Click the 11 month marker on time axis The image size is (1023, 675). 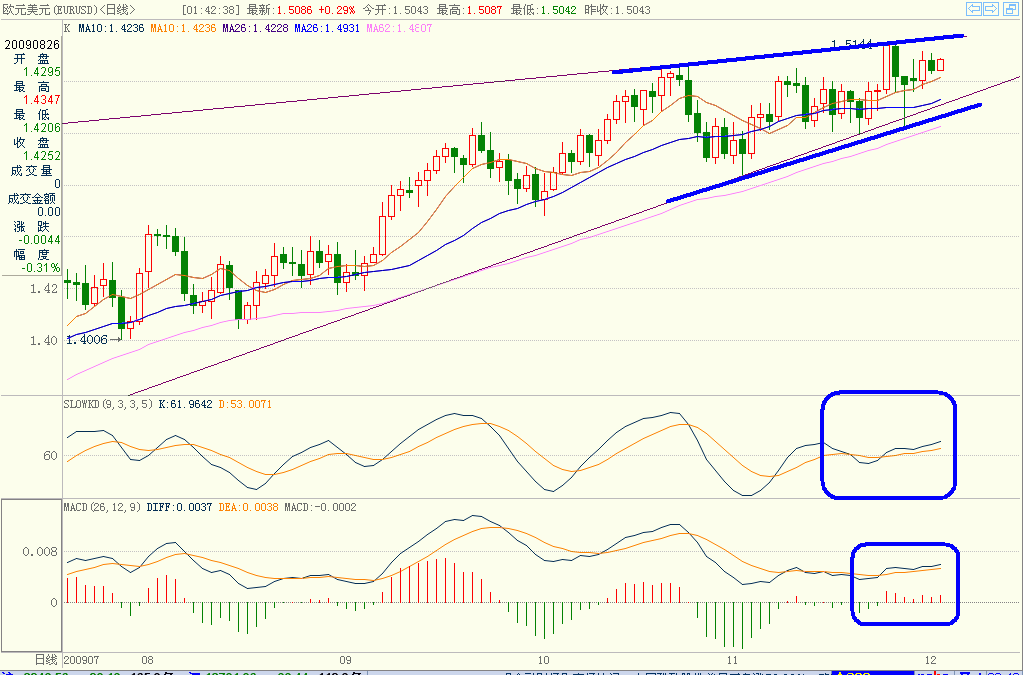pyautogui.click(x=733, y=659)
